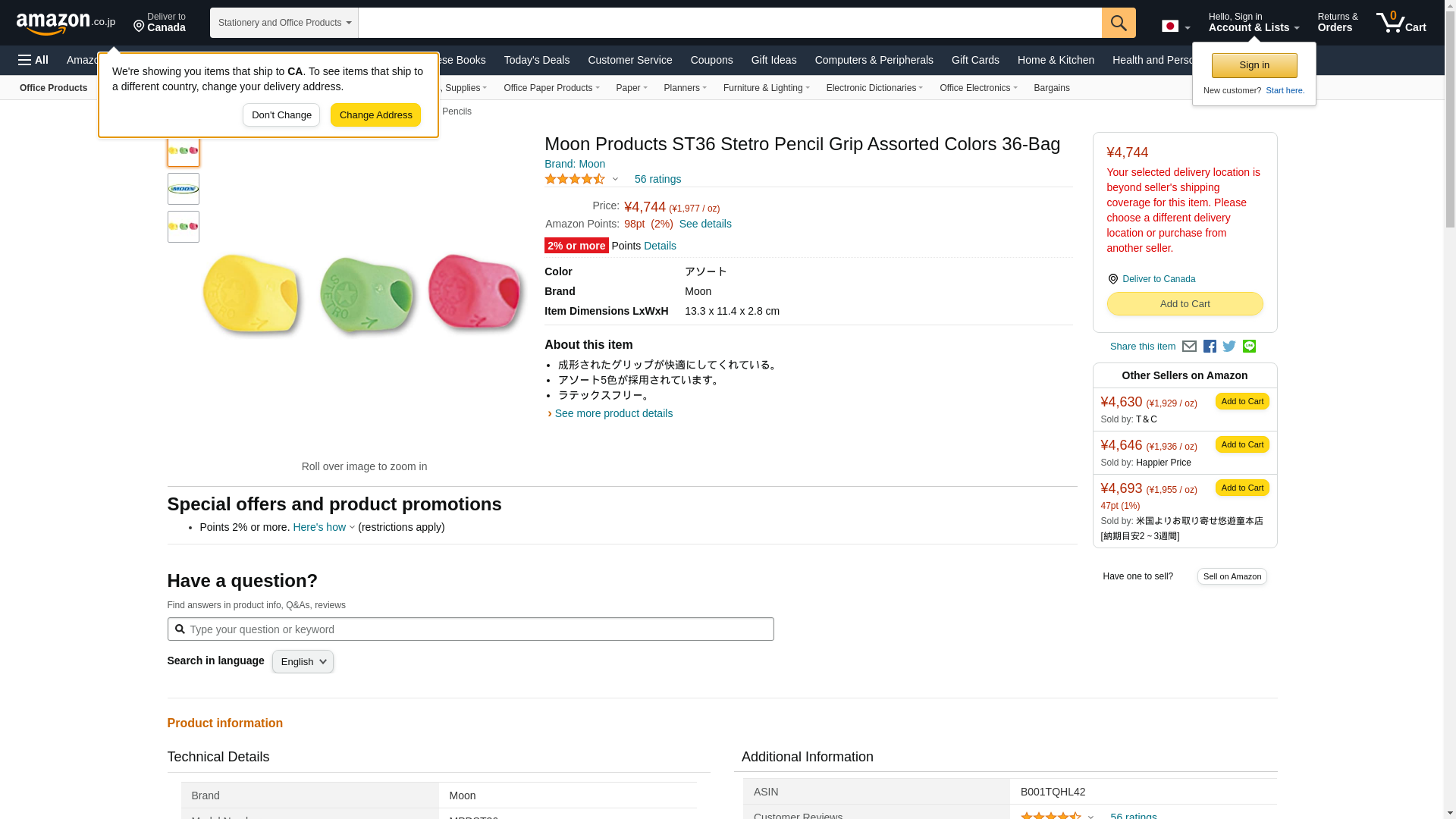This screenshot has height=819, width=1456.
Task: Share this item on Twitter
Action: (x=1229, y=347)
